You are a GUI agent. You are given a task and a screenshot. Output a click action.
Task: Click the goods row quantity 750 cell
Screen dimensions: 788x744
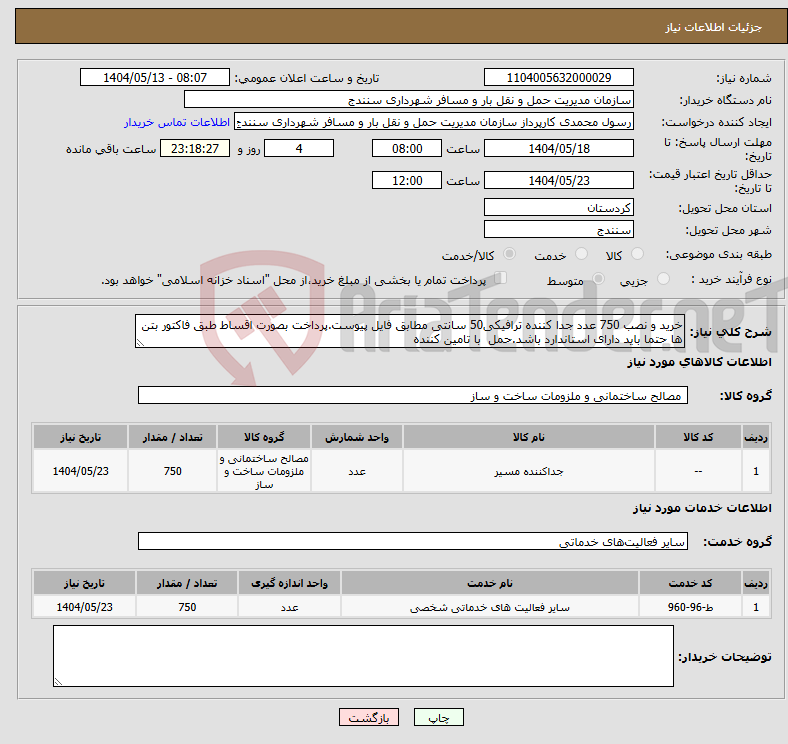pyautogui.click(x=172, y=471)
